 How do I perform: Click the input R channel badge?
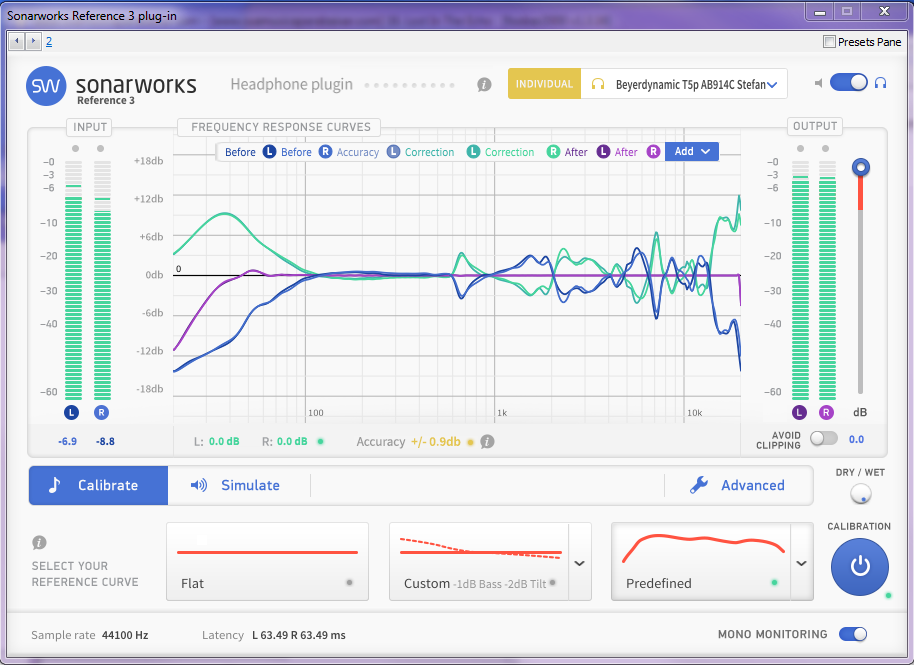coord(101,413)
